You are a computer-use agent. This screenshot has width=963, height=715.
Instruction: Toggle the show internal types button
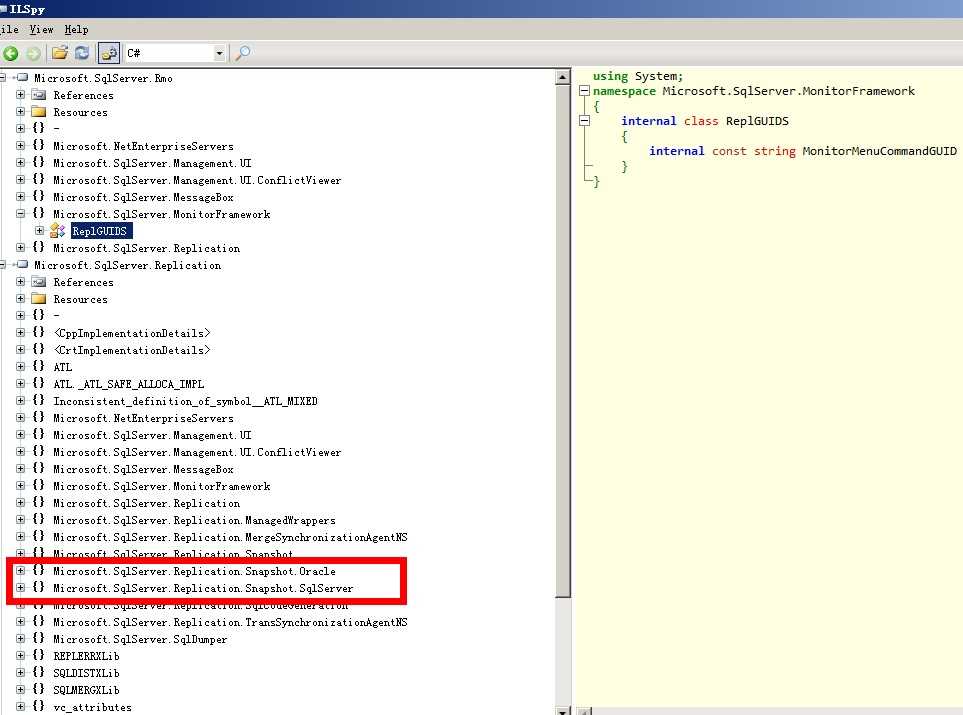[x=109, y=53]
